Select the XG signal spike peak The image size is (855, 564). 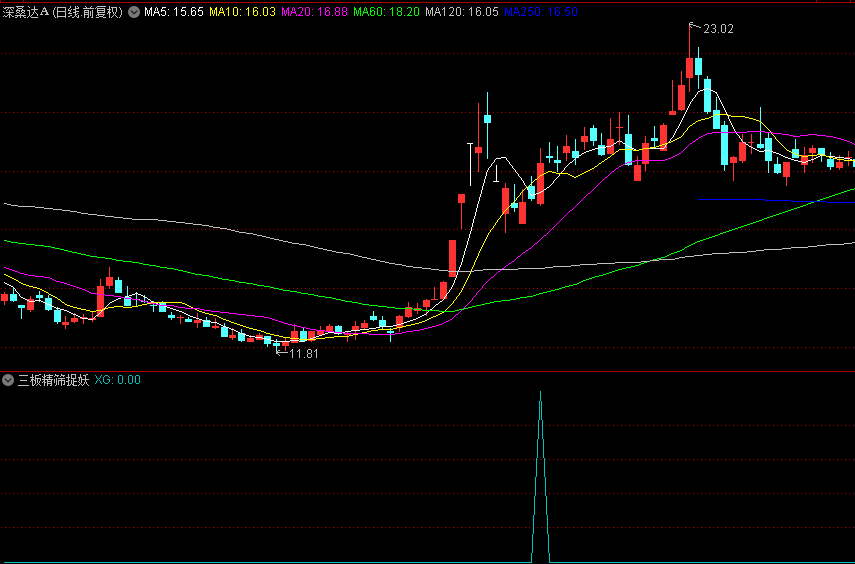tap(540, 393)
